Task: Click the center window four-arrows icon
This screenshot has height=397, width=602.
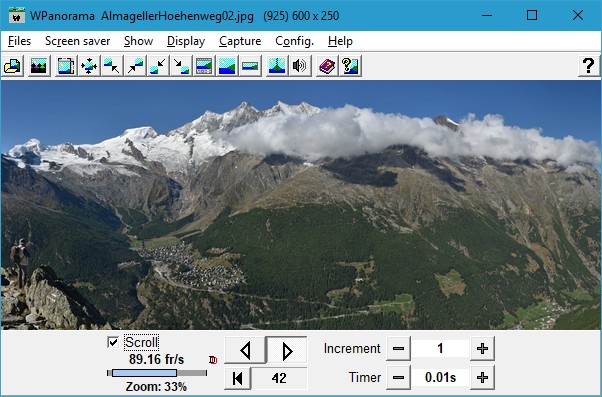Action: coord(89,66)
